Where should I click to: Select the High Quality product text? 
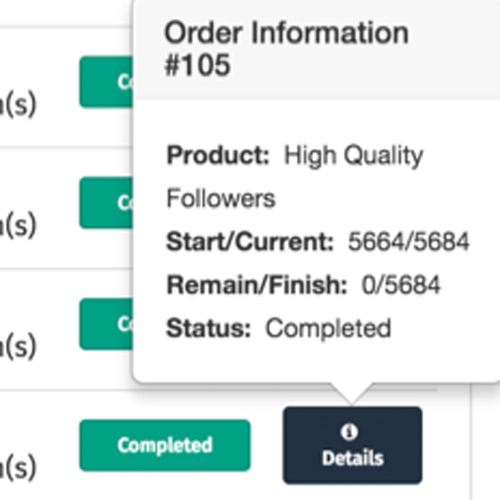[353, 156]
